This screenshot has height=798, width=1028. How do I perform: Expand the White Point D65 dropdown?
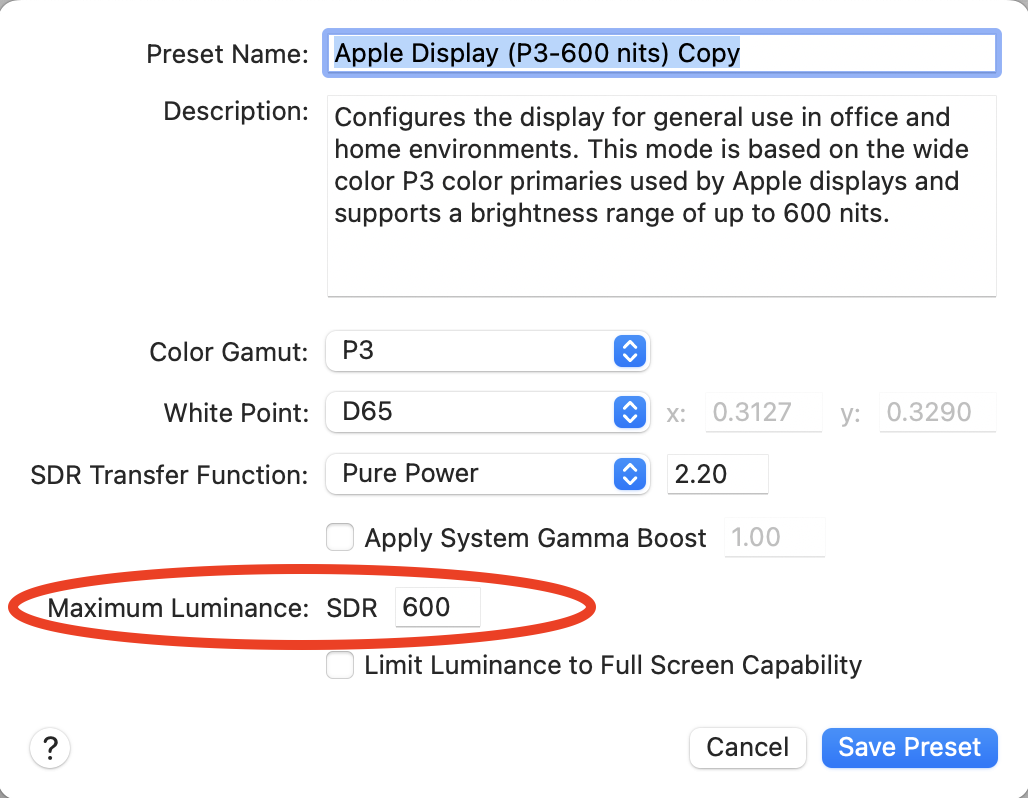tap(488, 411)
